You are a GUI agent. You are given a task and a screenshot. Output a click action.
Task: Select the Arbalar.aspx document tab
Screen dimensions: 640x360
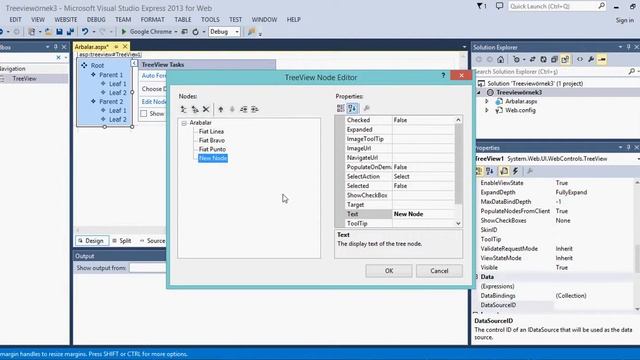(91, 47)
